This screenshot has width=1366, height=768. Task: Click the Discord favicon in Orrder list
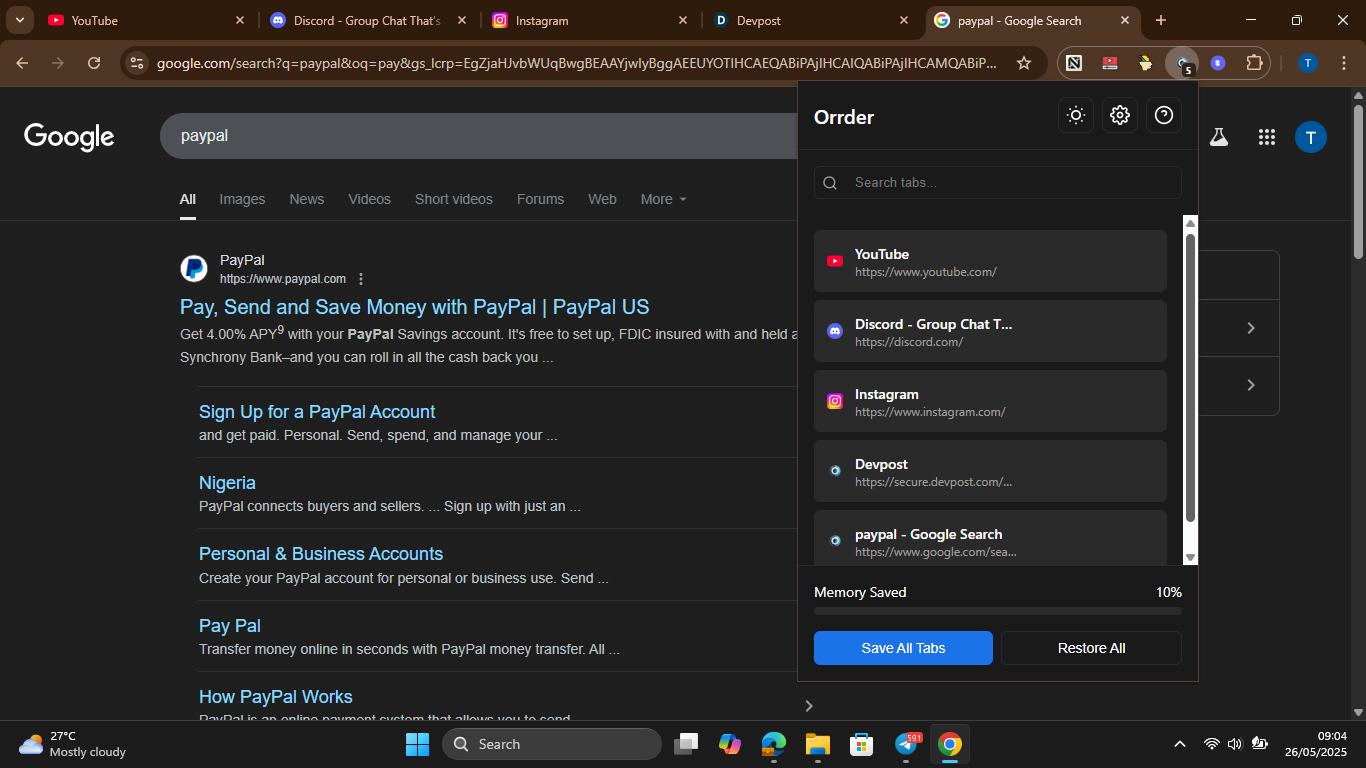tap(835, 331)
